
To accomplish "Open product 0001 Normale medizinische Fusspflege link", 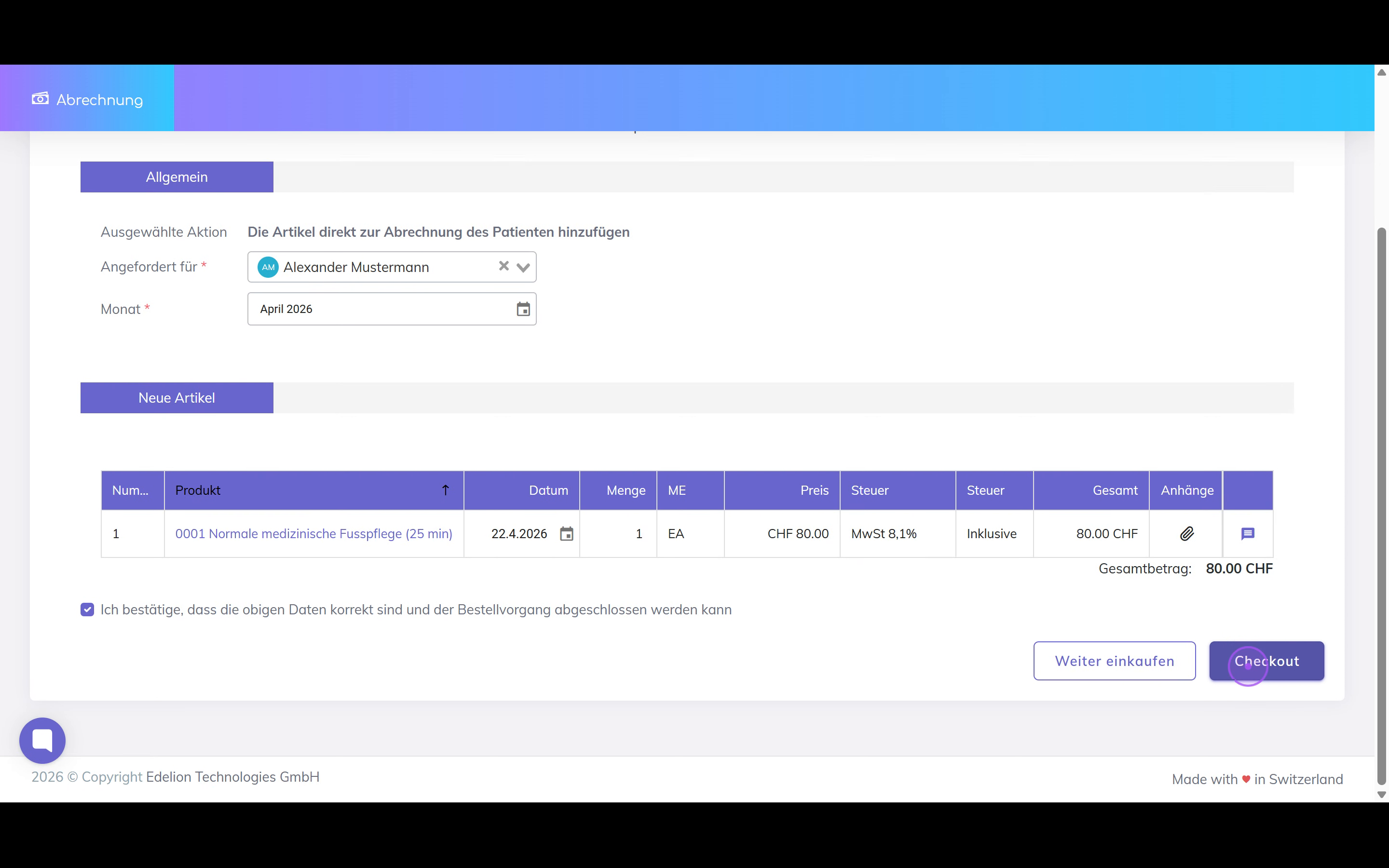I will (x=313, y=534).
